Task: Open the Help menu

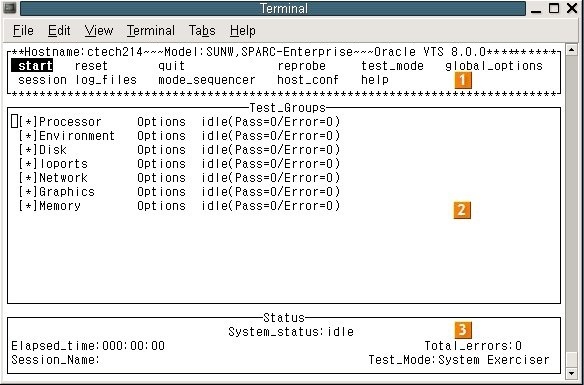Action: (243, 31)
